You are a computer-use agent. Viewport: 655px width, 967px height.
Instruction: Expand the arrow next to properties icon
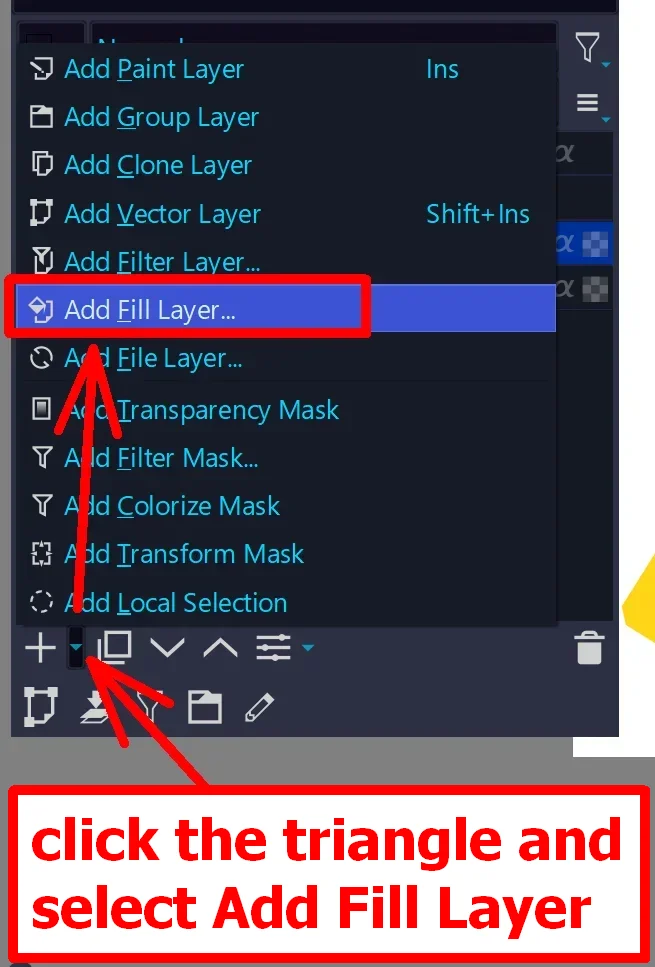308,648
